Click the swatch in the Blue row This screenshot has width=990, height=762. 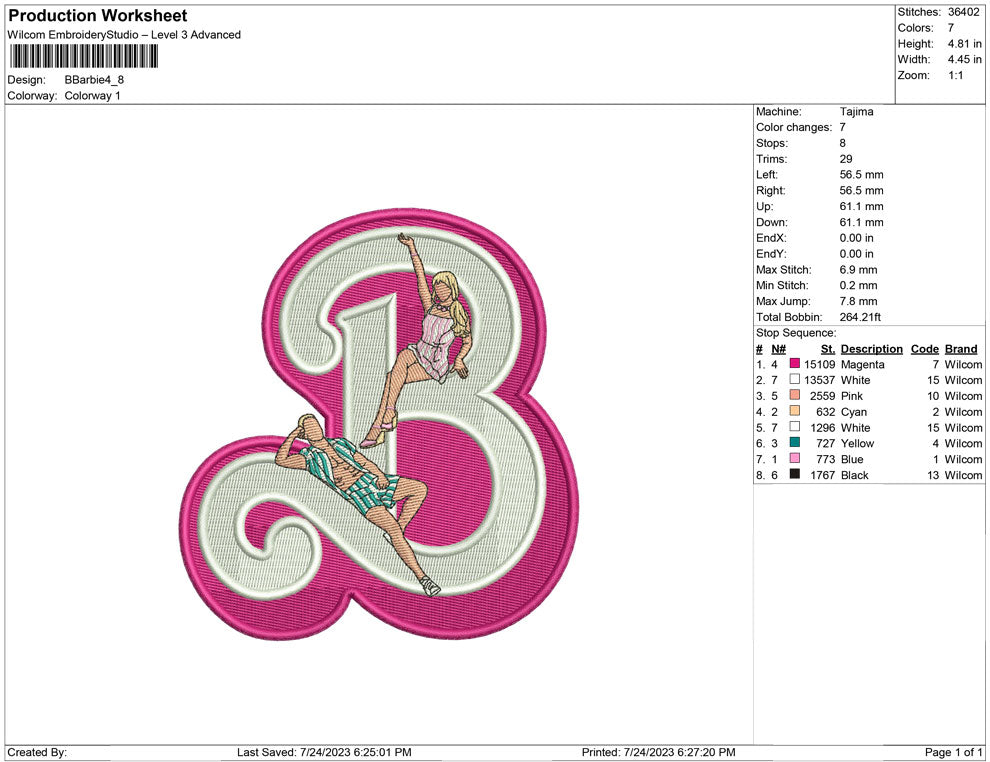pos(795,459)
